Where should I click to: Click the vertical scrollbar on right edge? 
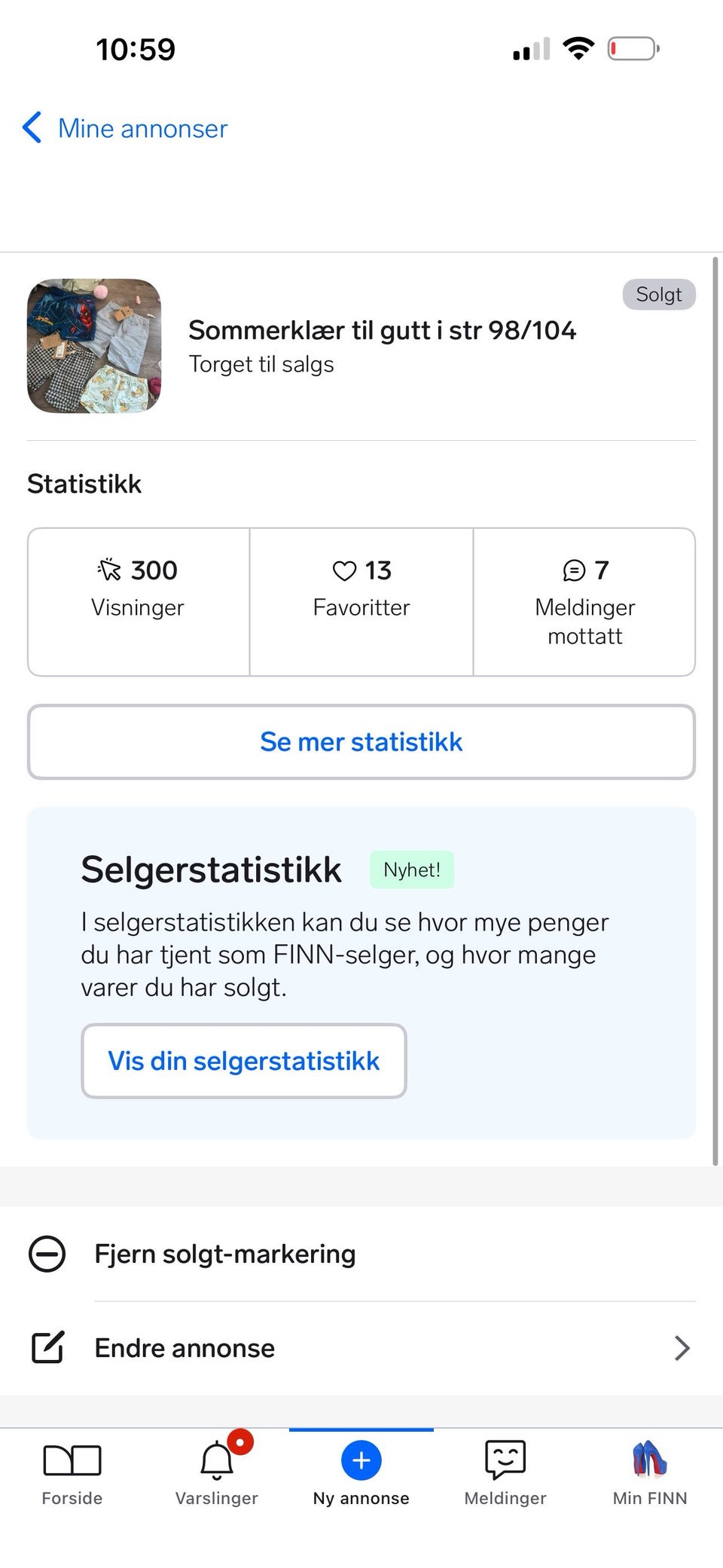coord(715,708)
